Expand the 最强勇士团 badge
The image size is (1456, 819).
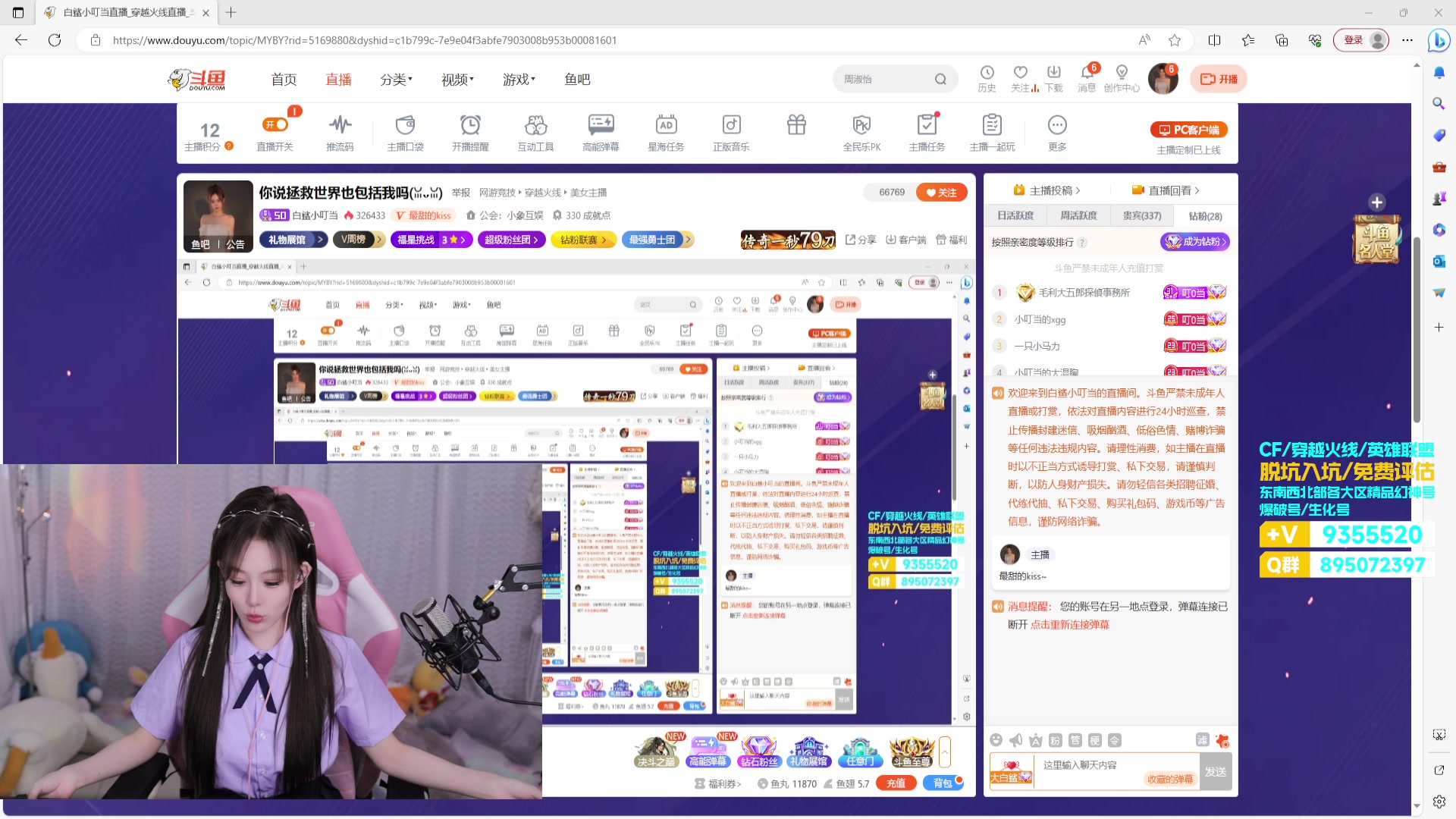coord(657,240)
